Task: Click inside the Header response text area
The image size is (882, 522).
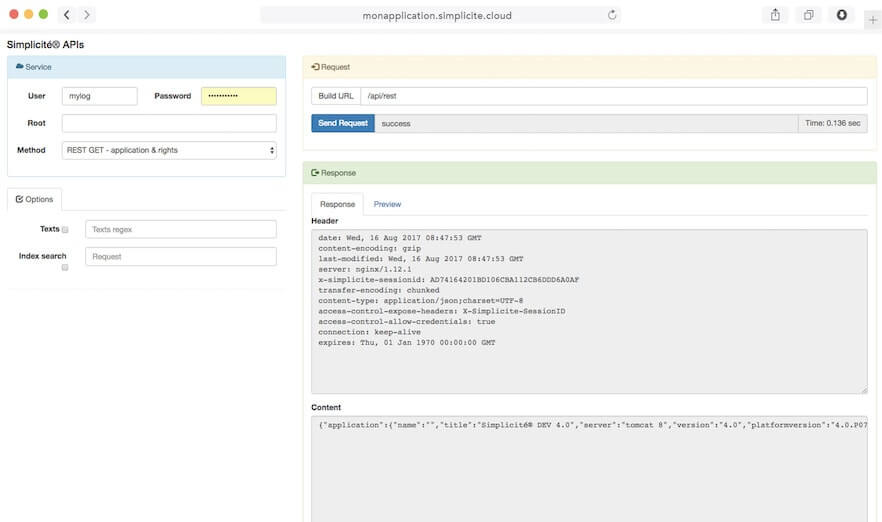Action: [x=589, y=312]
